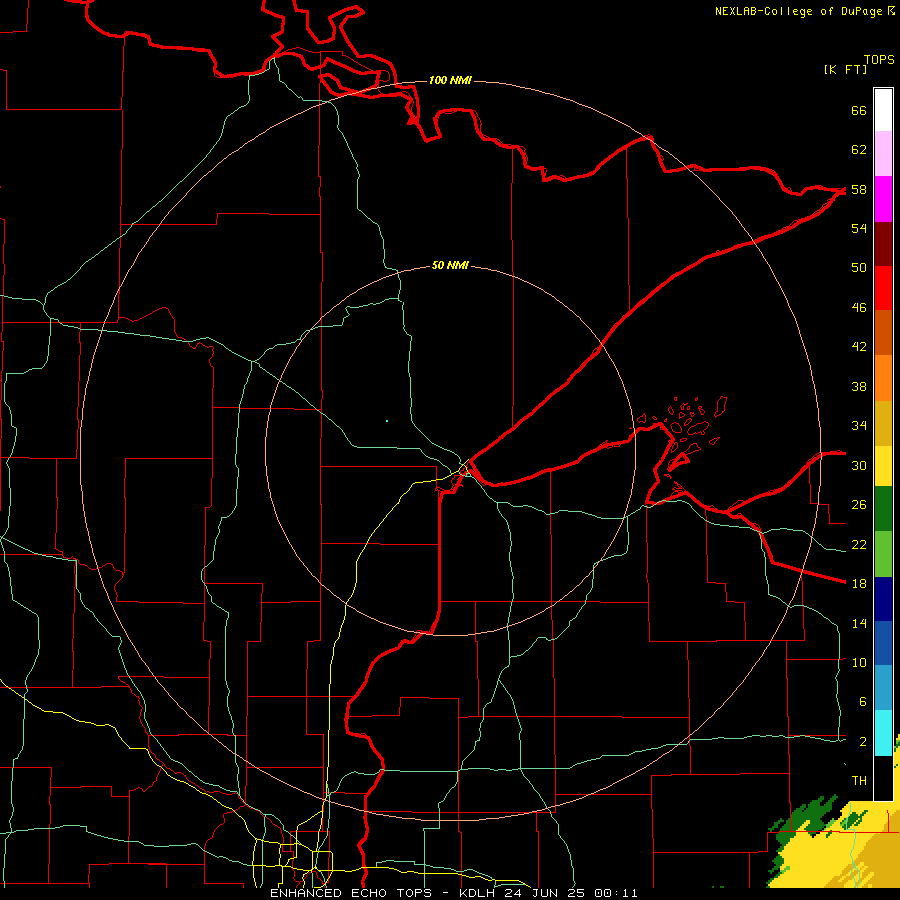Pick the light green legend swatch
This screenshot has width=900, height=900.
pyautogui.click(x=883, y=554)
